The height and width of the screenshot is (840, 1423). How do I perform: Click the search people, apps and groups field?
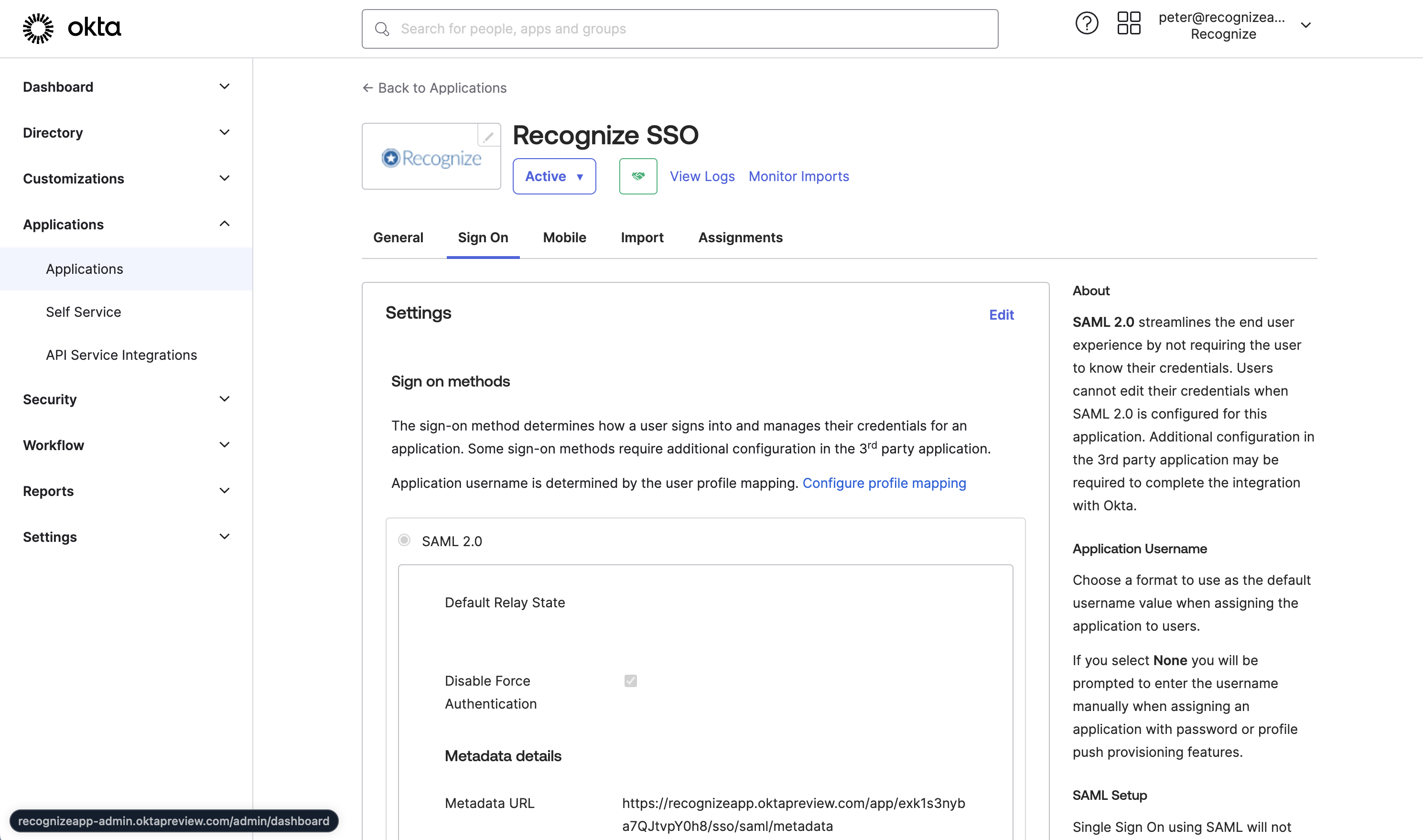click(x=680, y=29)
